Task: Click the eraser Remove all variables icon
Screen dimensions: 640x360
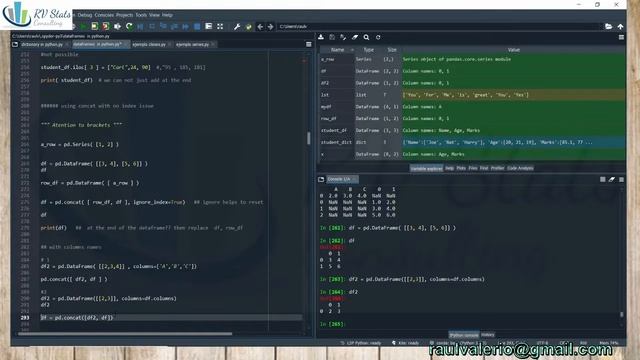Action: click(355, 37)
